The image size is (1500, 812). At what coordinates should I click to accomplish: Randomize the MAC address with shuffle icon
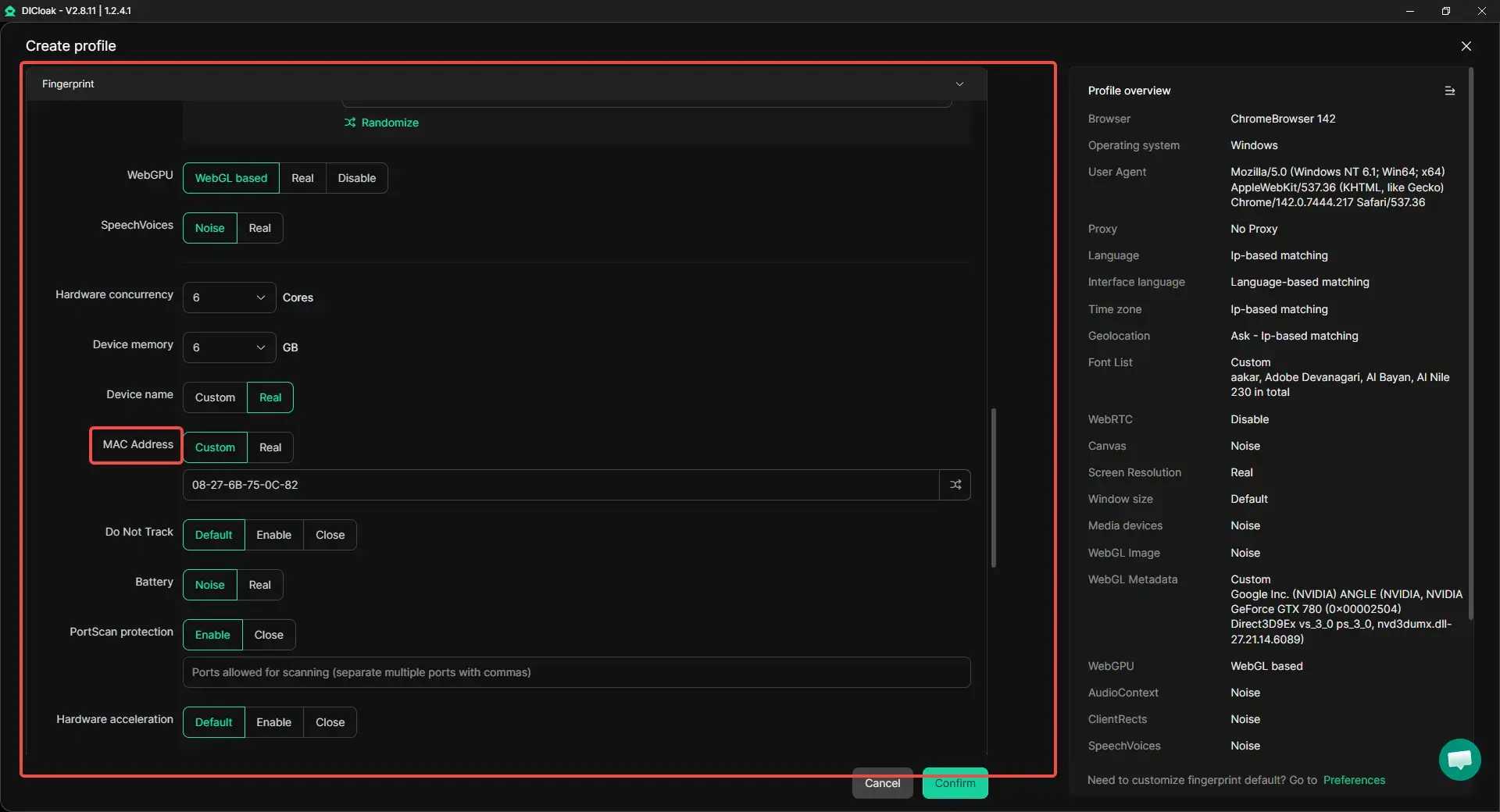point(955,485)
